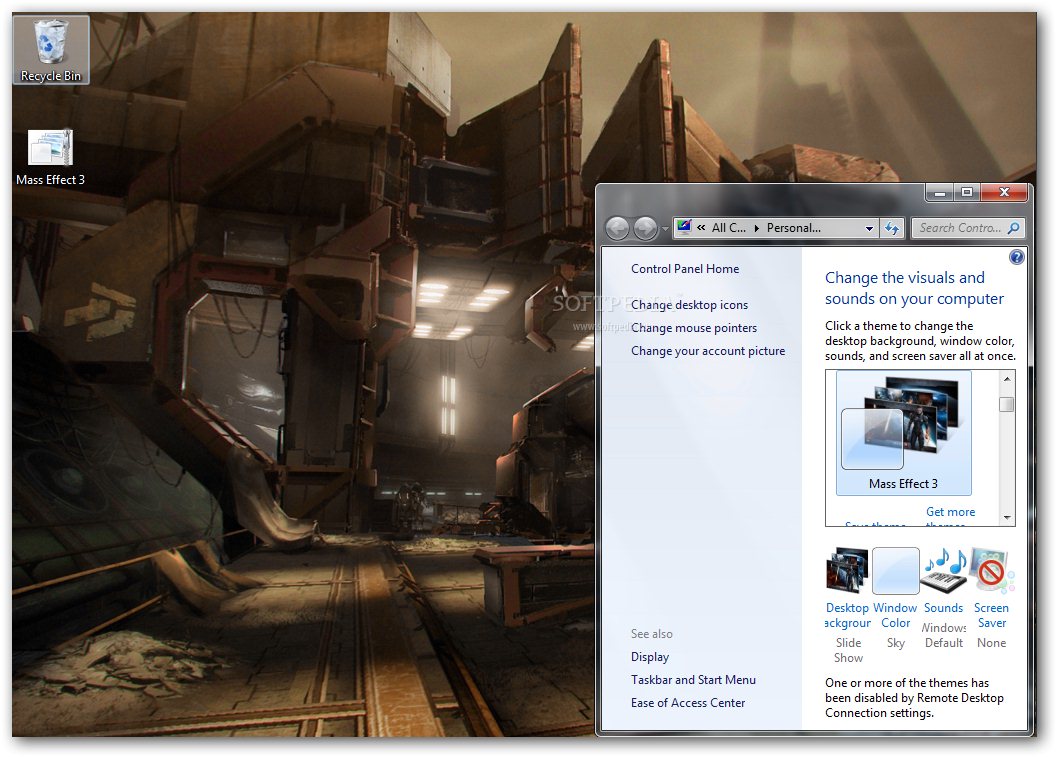The image size is (1057, 757).
Task: Click the See also label
Action: click(651, 634)
